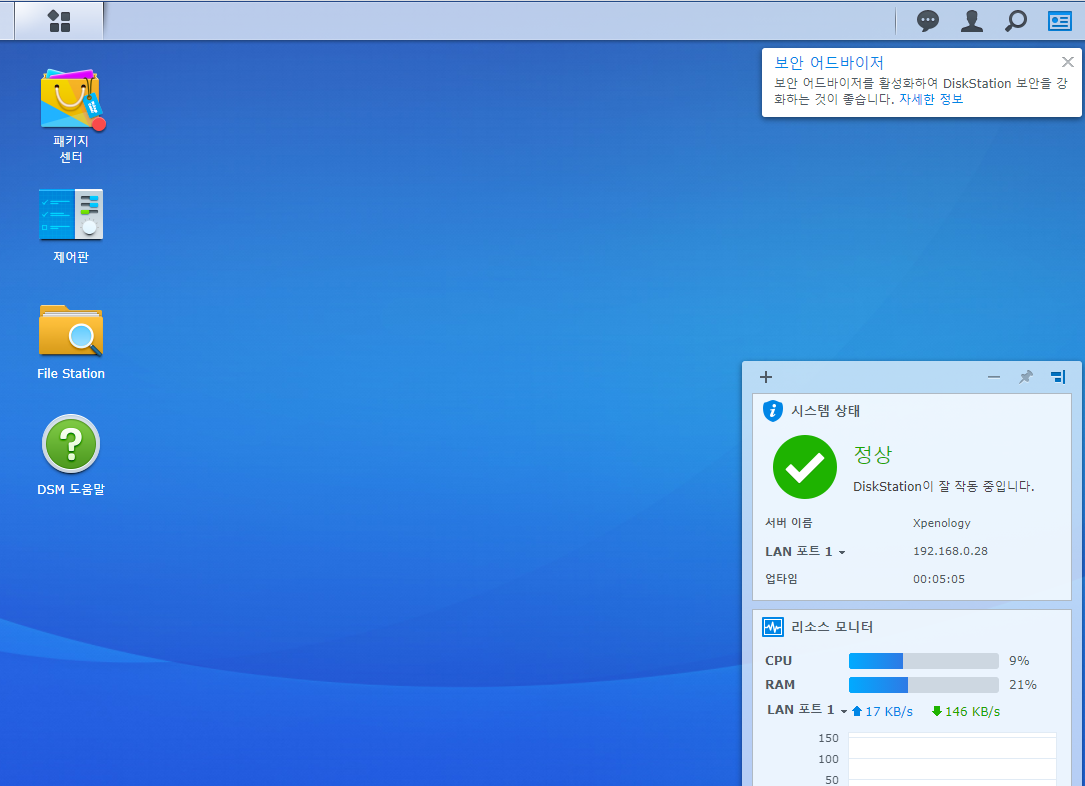This screenshot has height=786, width=1085.
Task: Click the widget panel dock icon
Action: (x=1058, y=377)
